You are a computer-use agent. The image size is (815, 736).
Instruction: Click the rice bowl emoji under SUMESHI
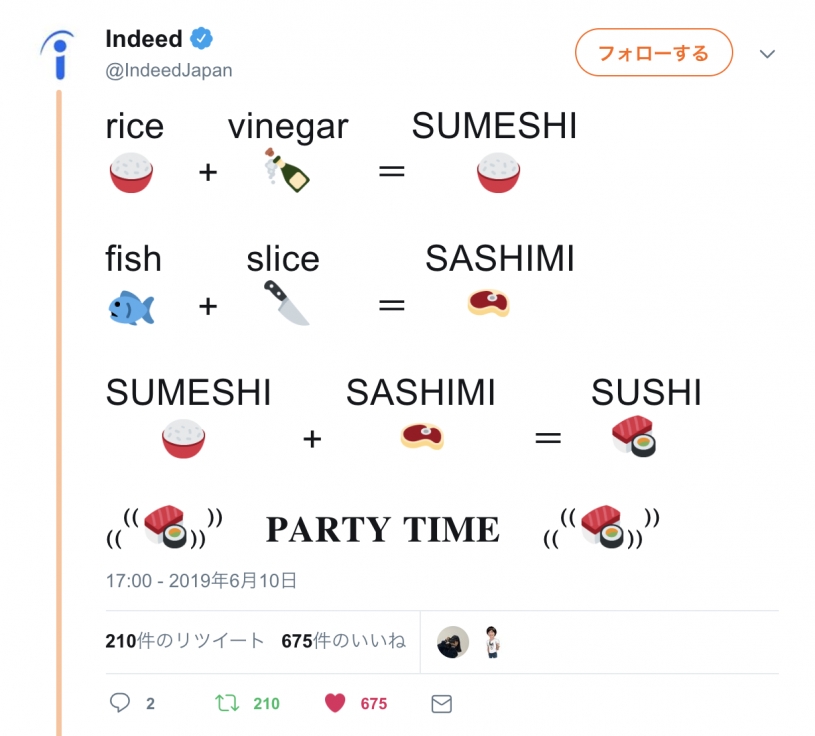click(499, 172)
